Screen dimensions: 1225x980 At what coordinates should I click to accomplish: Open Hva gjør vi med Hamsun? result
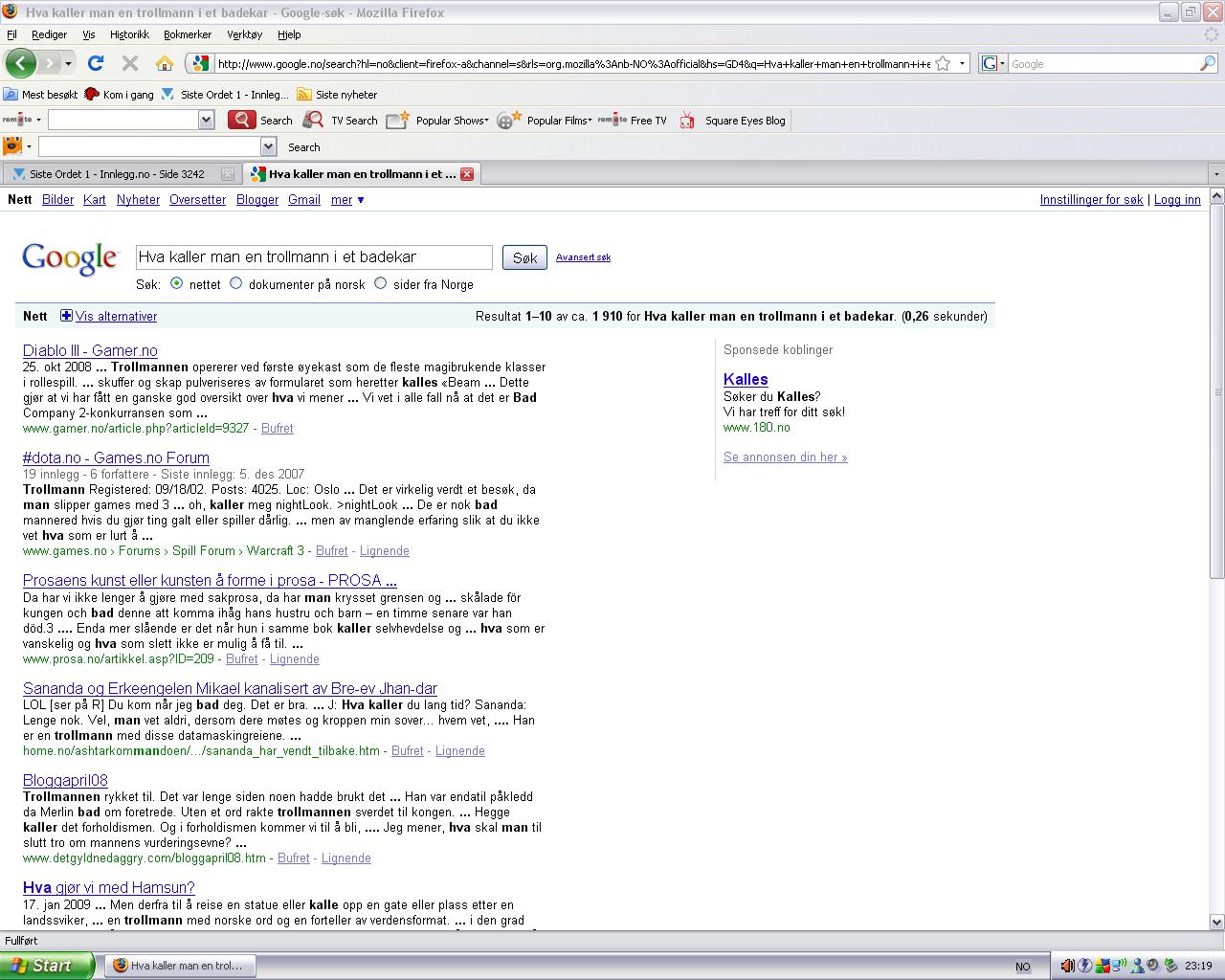click(x=108, y=887)
